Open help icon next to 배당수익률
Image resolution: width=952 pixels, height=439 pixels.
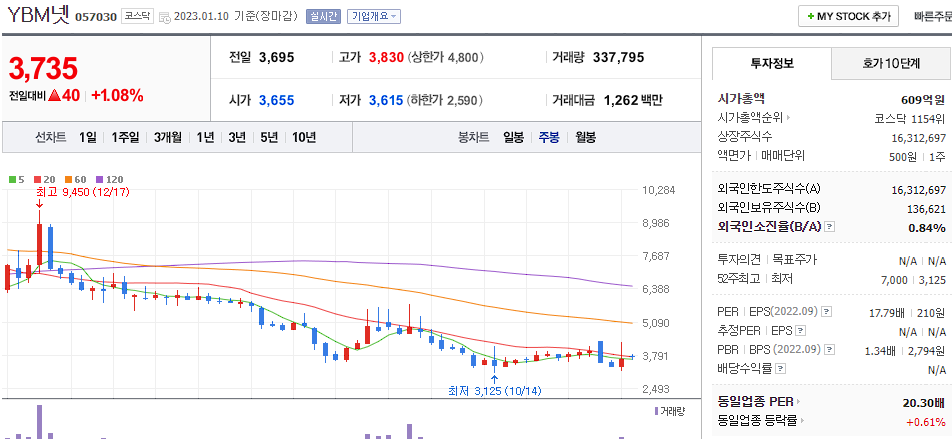click(x=781, y=369)
